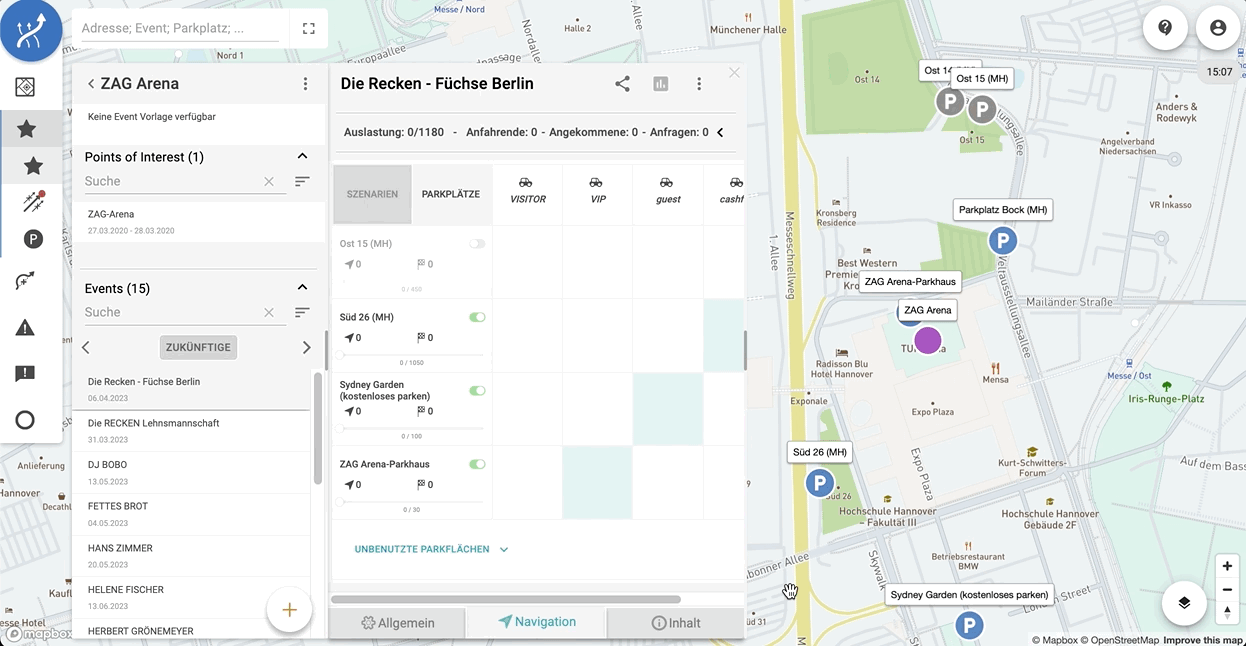Go to previous events period
Image resolution: width=1246 pixels, height=646 pixels.
pos(86,348)
